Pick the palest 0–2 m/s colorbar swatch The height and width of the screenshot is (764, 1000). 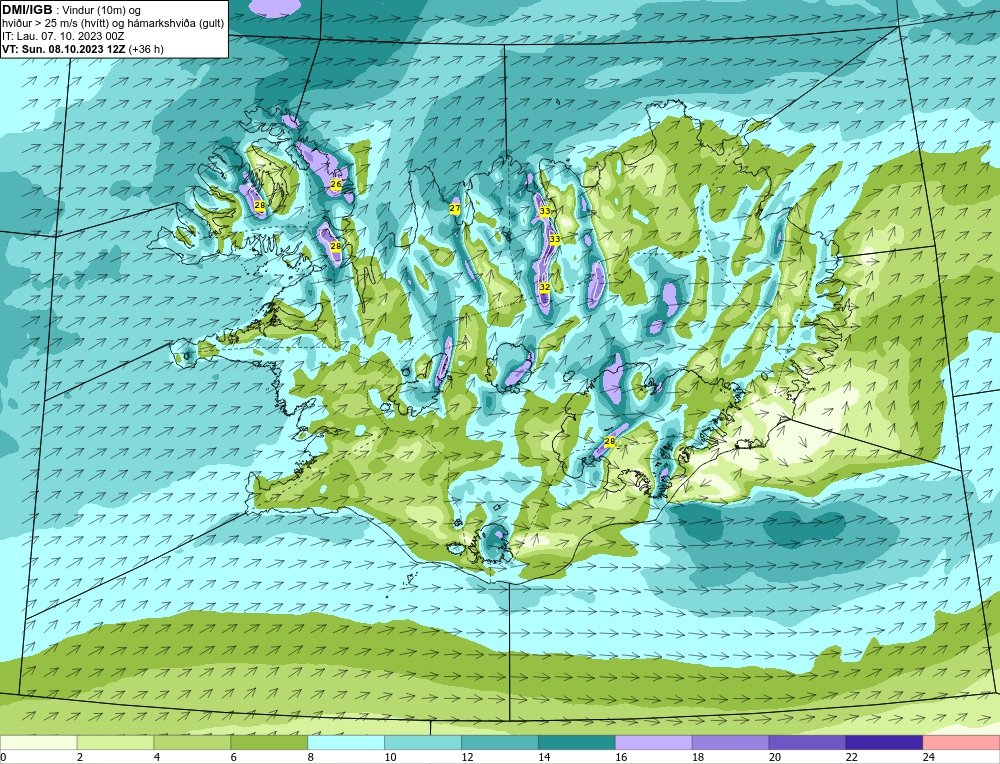point(38,742)
